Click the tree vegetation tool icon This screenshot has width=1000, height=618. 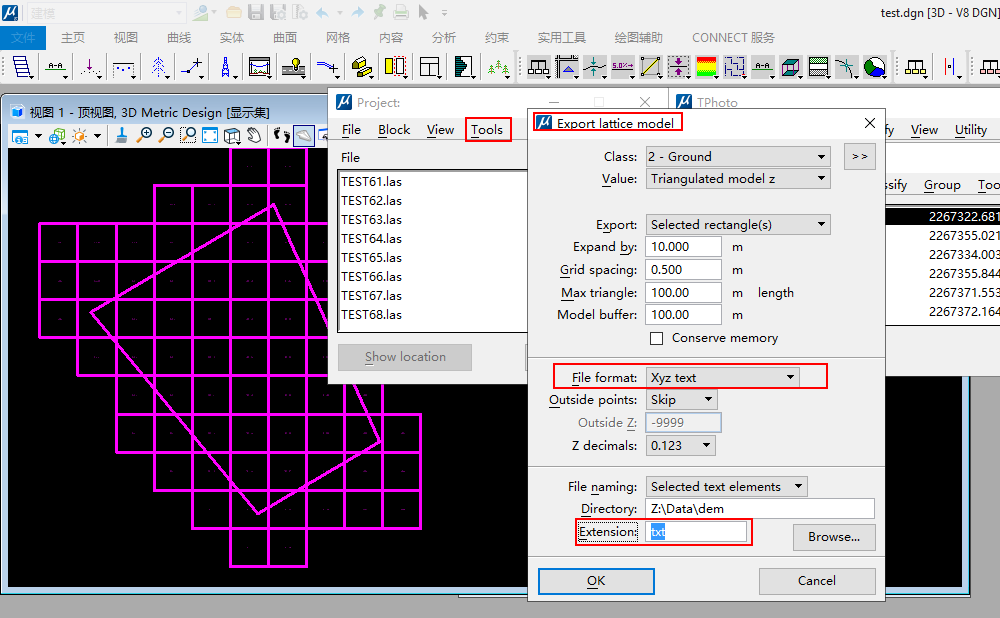tap(498, 67)
